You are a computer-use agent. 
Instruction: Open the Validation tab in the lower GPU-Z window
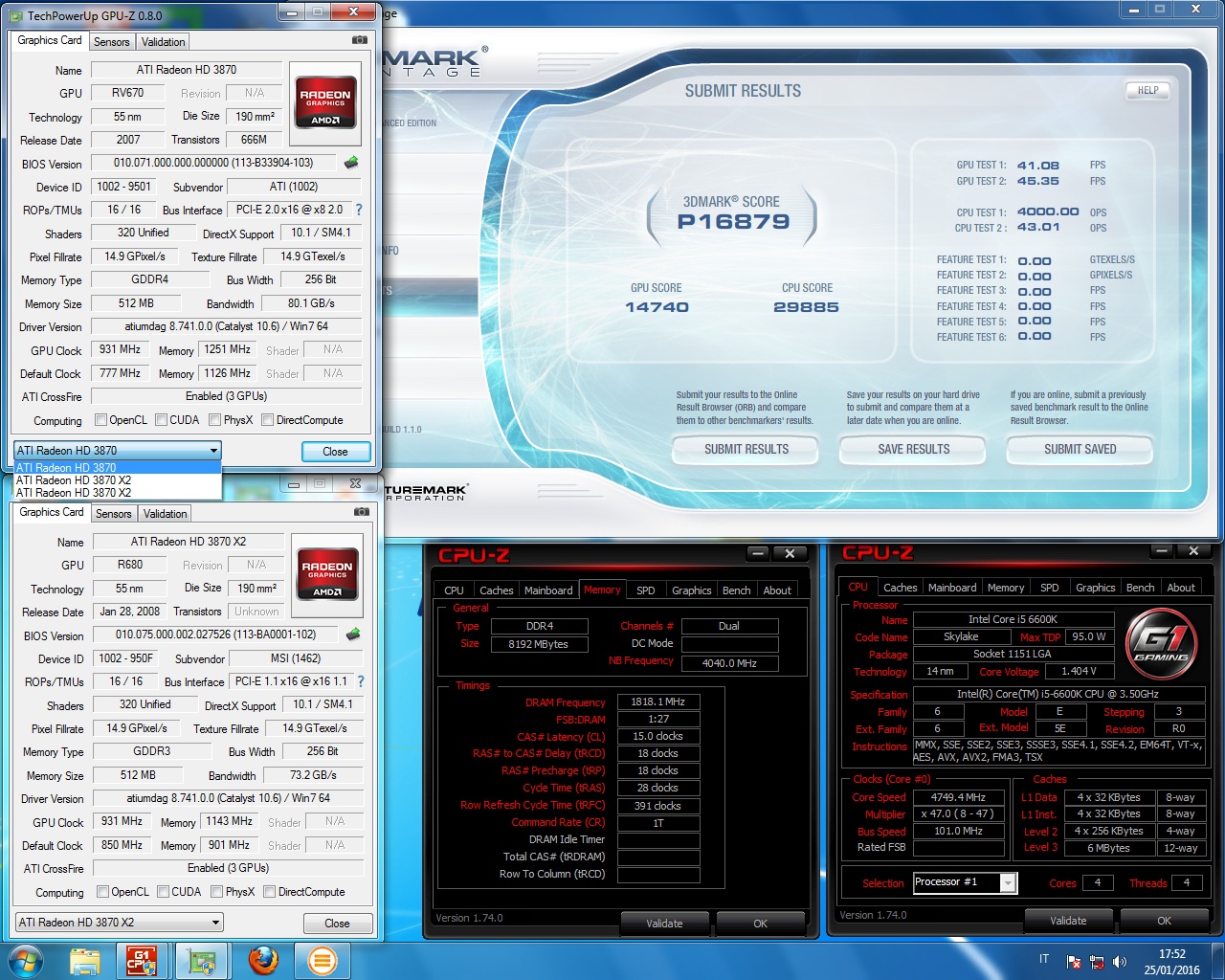[165, 514]
